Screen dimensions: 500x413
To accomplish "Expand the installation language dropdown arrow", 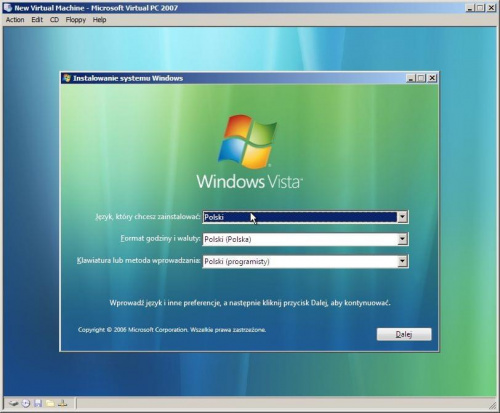I will point(402,217).
